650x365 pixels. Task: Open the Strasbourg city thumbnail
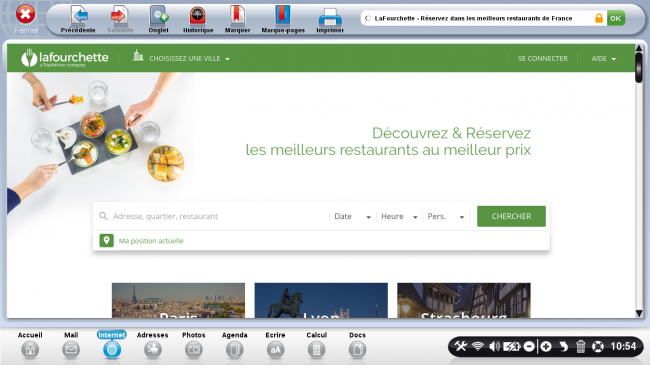click(x=463, y=300)
